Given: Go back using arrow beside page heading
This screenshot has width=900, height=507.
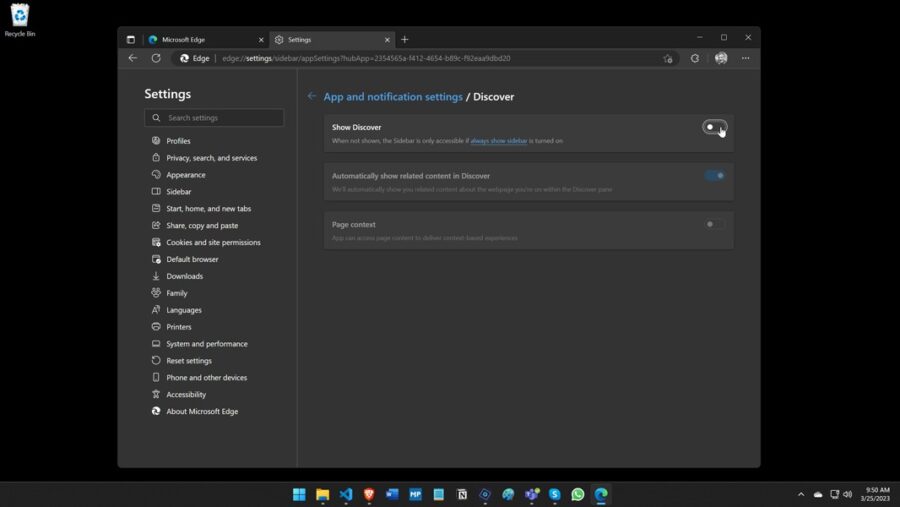Looking at the screenshot, I should 312,97.
